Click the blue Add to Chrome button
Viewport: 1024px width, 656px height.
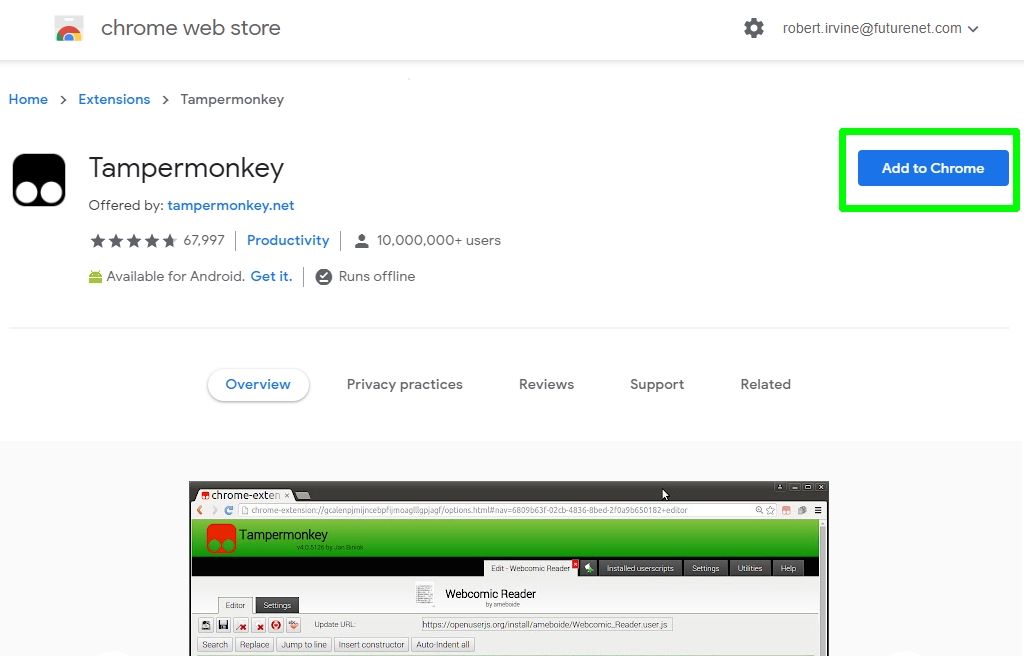[933, 168]
